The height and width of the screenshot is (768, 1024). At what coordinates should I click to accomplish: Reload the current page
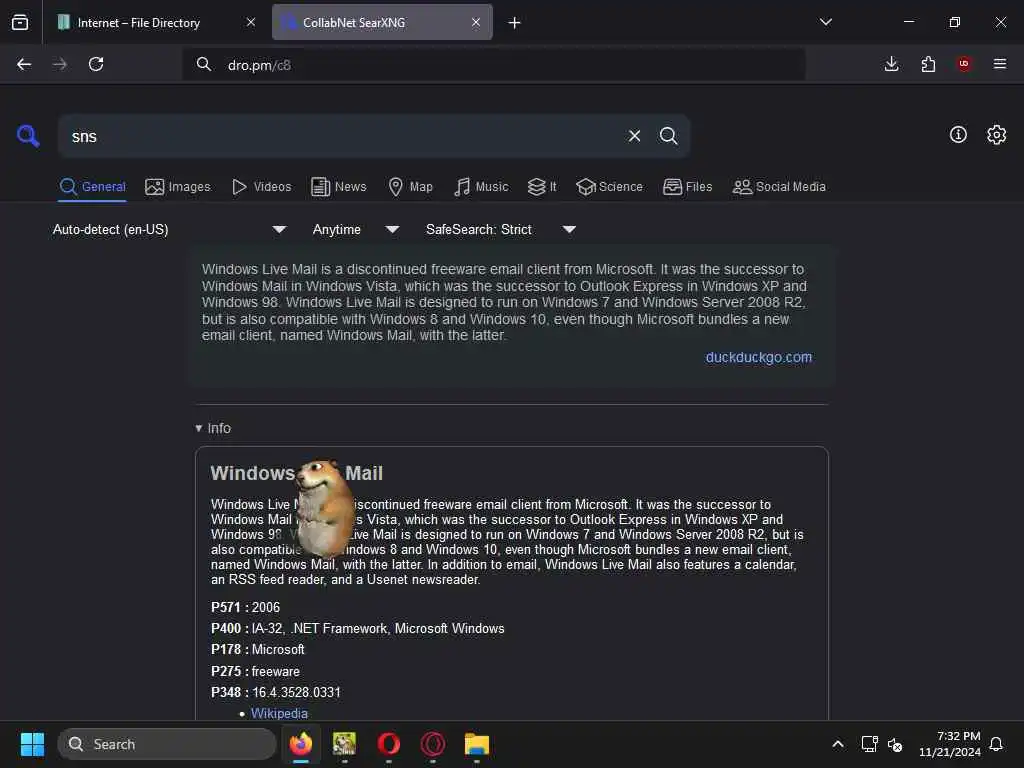click(96, 64)
